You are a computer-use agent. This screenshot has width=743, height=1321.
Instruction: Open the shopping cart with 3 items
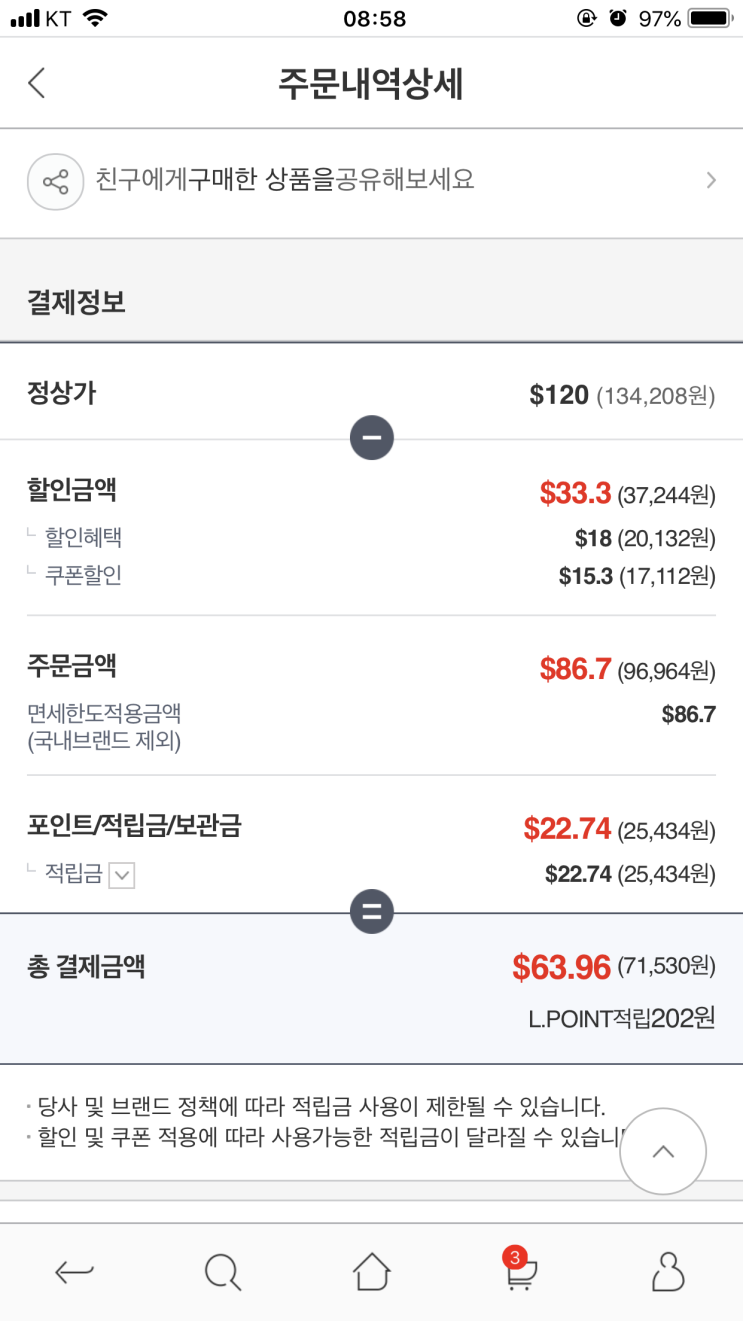click(519, 1270)
